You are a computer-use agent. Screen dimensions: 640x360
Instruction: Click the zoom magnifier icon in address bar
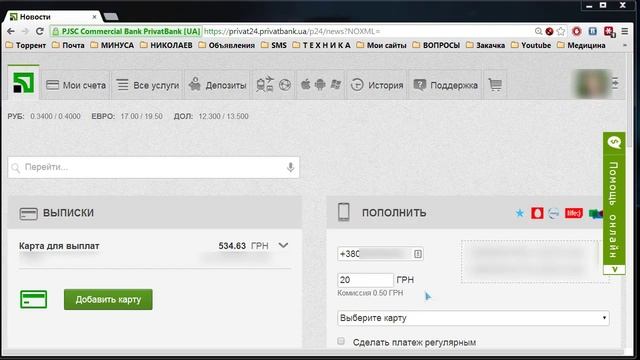[x=538, y=31]
